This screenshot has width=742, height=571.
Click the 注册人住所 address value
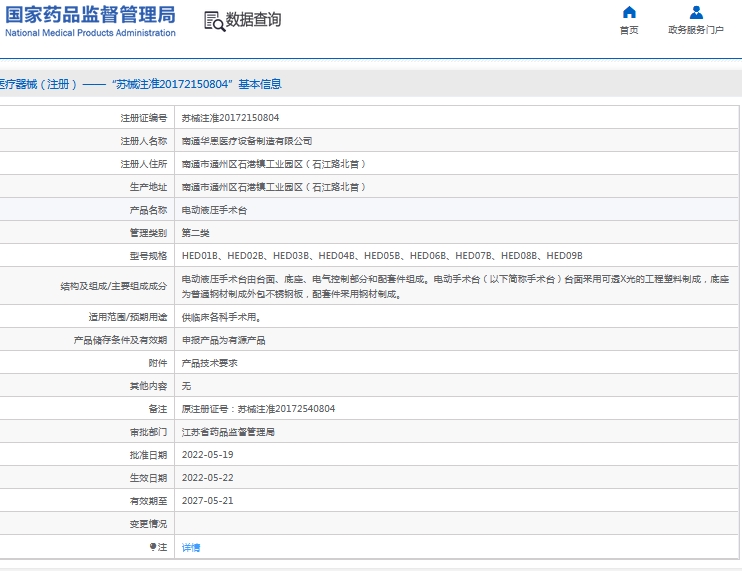point(274,164)
